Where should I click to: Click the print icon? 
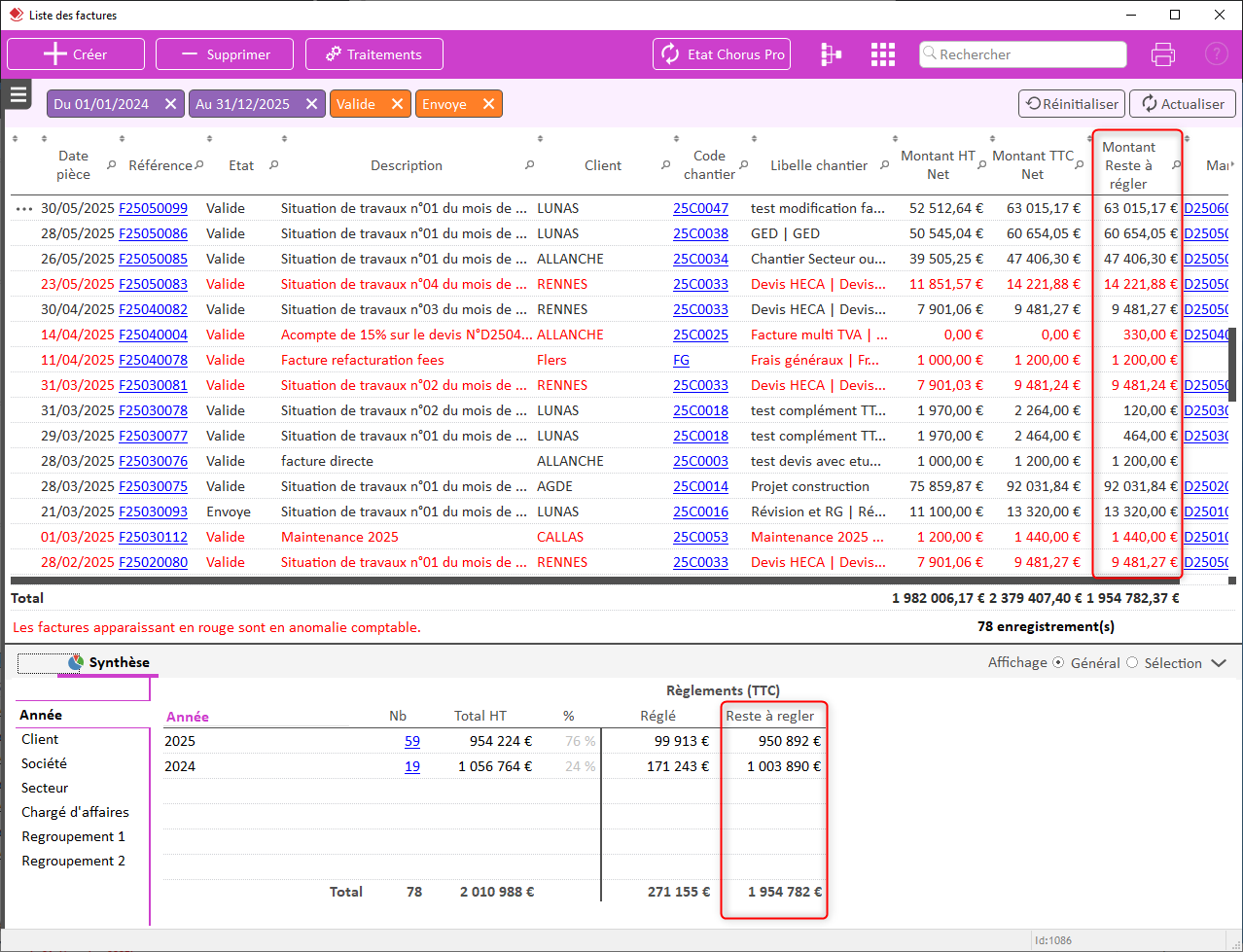click(1163, 53)
